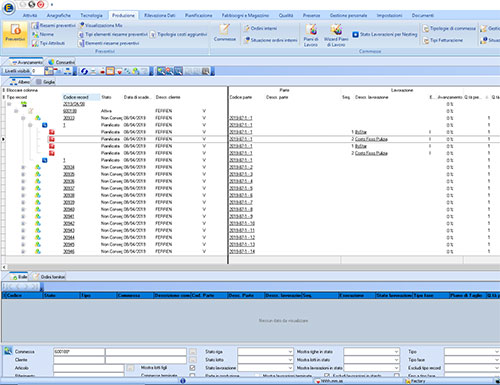Open Tipi elementi riesame preventivi
The image size is (500, 385).
tap(113, 34)
